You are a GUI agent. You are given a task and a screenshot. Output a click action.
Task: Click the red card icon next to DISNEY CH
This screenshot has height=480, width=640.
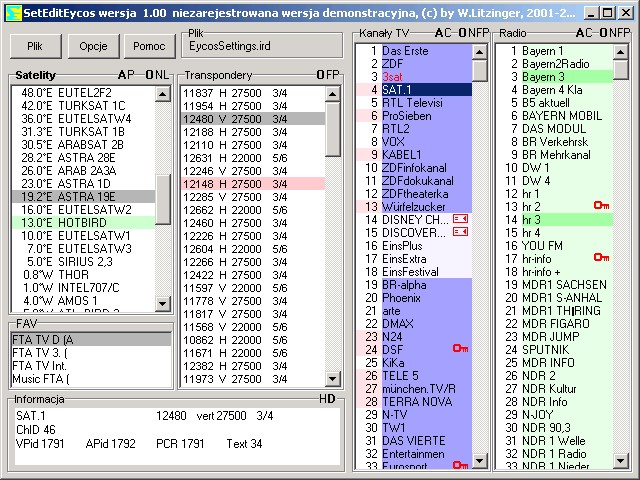click(460, 218)
